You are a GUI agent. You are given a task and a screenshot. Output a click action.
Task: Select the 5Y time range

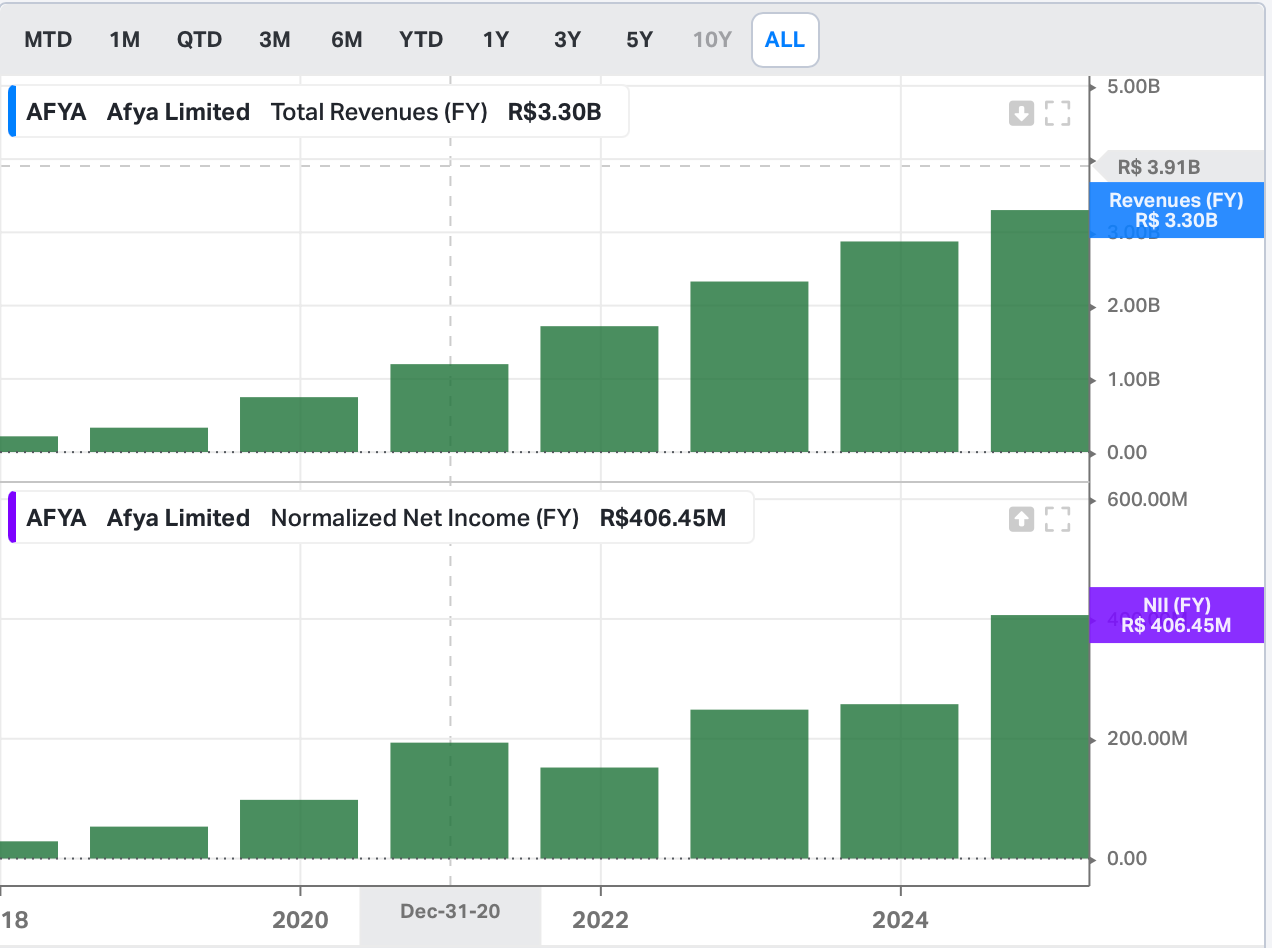point(639,40)
